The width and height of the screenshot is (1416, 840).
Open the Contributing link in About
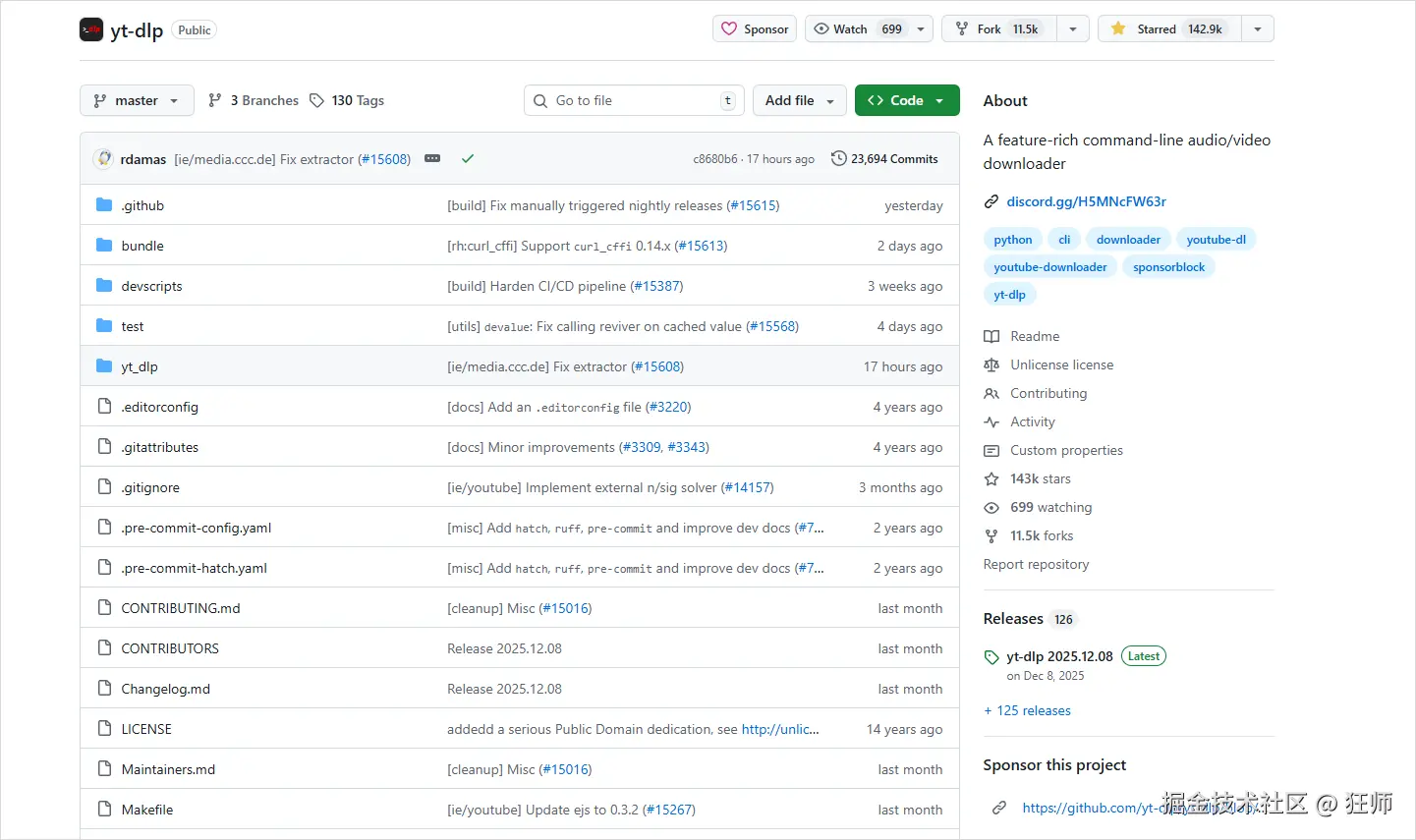[x=1036, y=393]
